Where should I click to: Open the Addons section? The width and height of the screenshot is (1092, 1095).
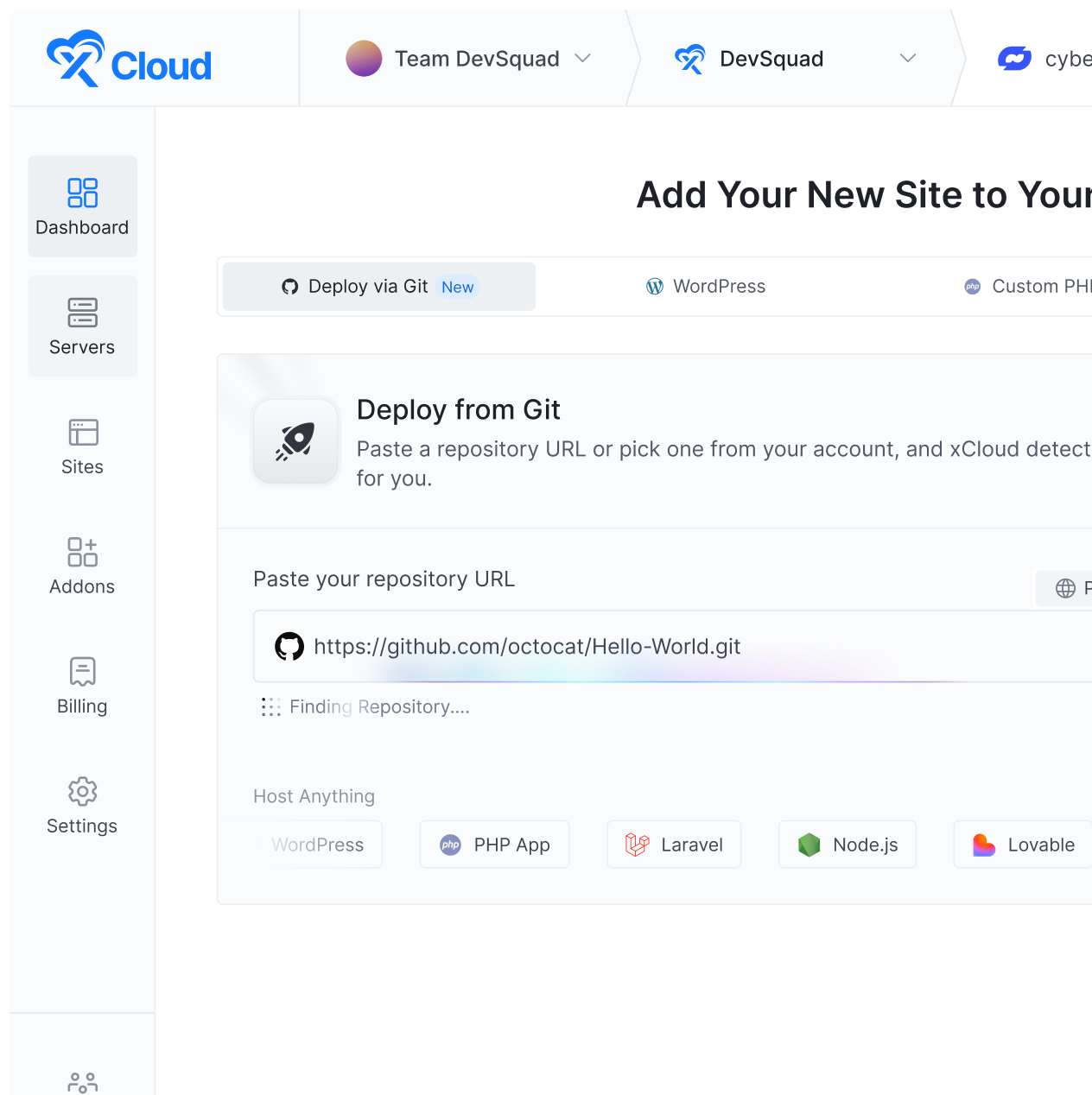tap(82, 566)
